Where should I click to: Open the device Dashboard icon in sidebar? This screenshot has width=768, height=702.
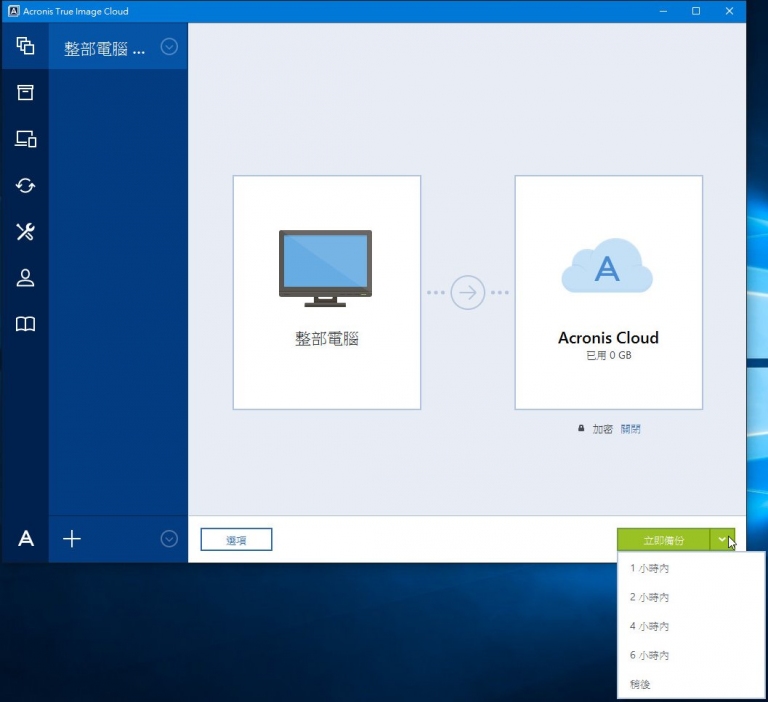[25, 139]
